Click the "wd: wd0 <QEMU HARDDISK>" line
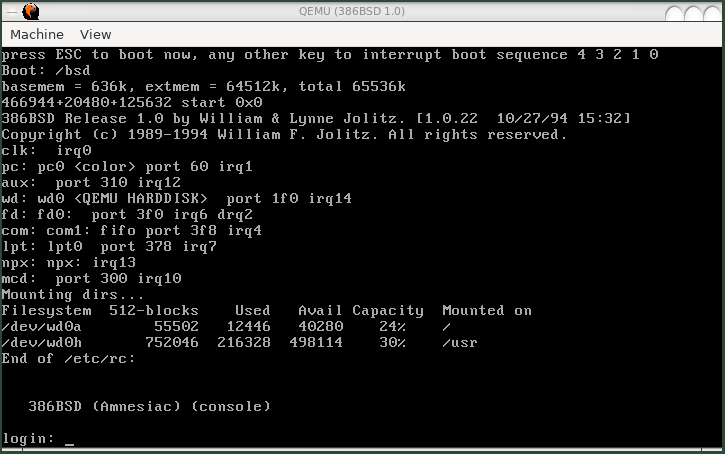Viewport: 725px width, 454px height. coord(177,198)
